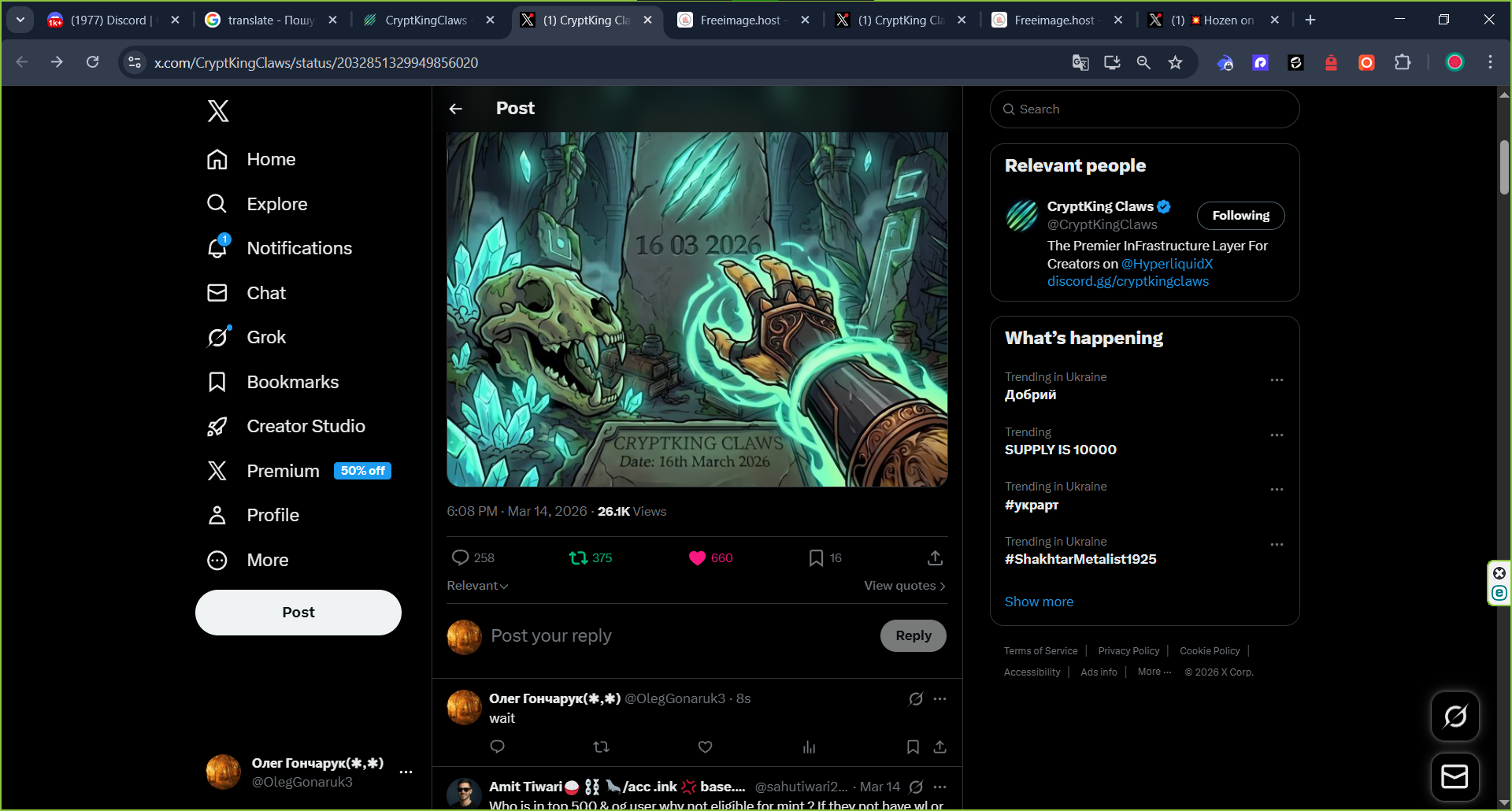This screenshot has width=1512, height=811.
Task: Open more options on the 'wait' reply
Action: 939,698
